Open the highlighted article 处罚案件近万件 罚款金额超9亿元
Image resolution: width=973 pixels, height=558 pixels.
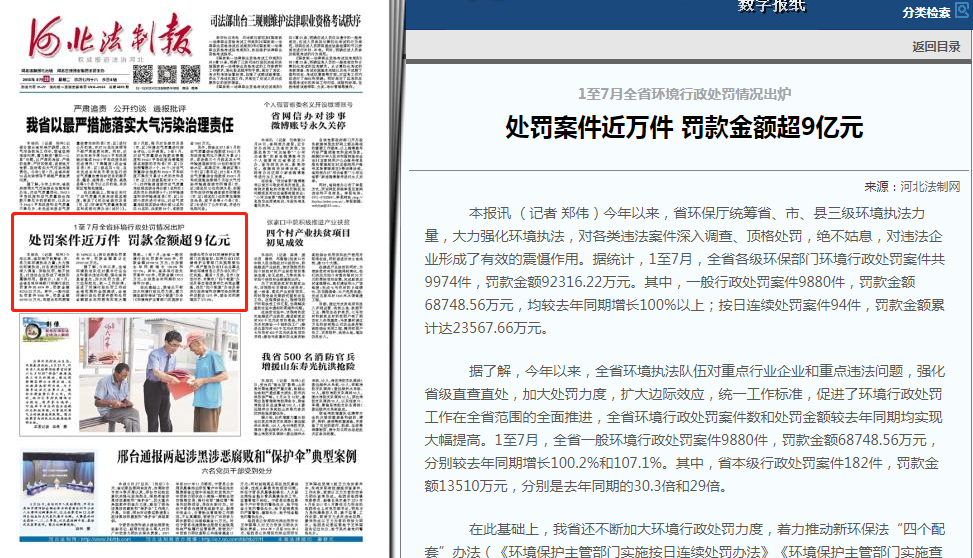129,240
